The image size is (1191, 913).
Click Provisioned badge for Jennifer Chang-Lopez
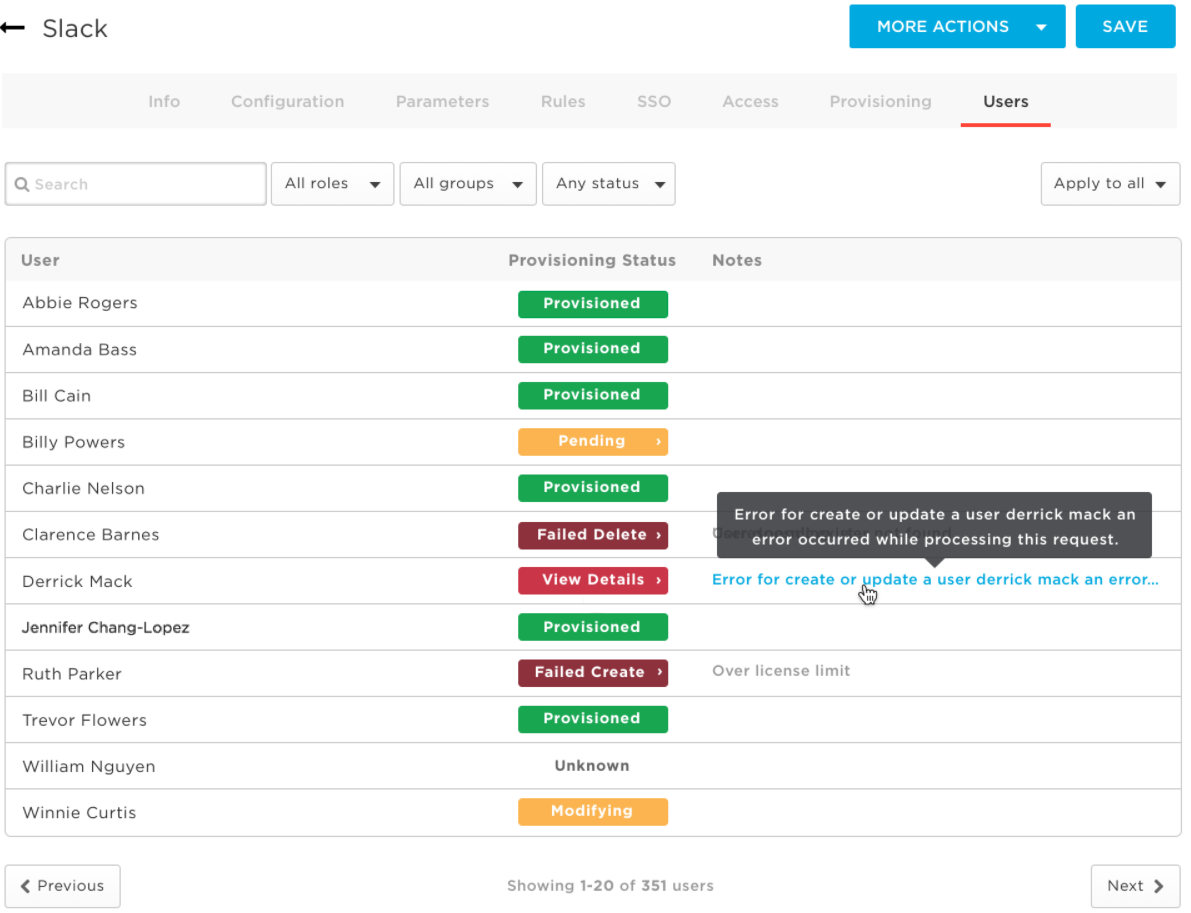point(592,627)
